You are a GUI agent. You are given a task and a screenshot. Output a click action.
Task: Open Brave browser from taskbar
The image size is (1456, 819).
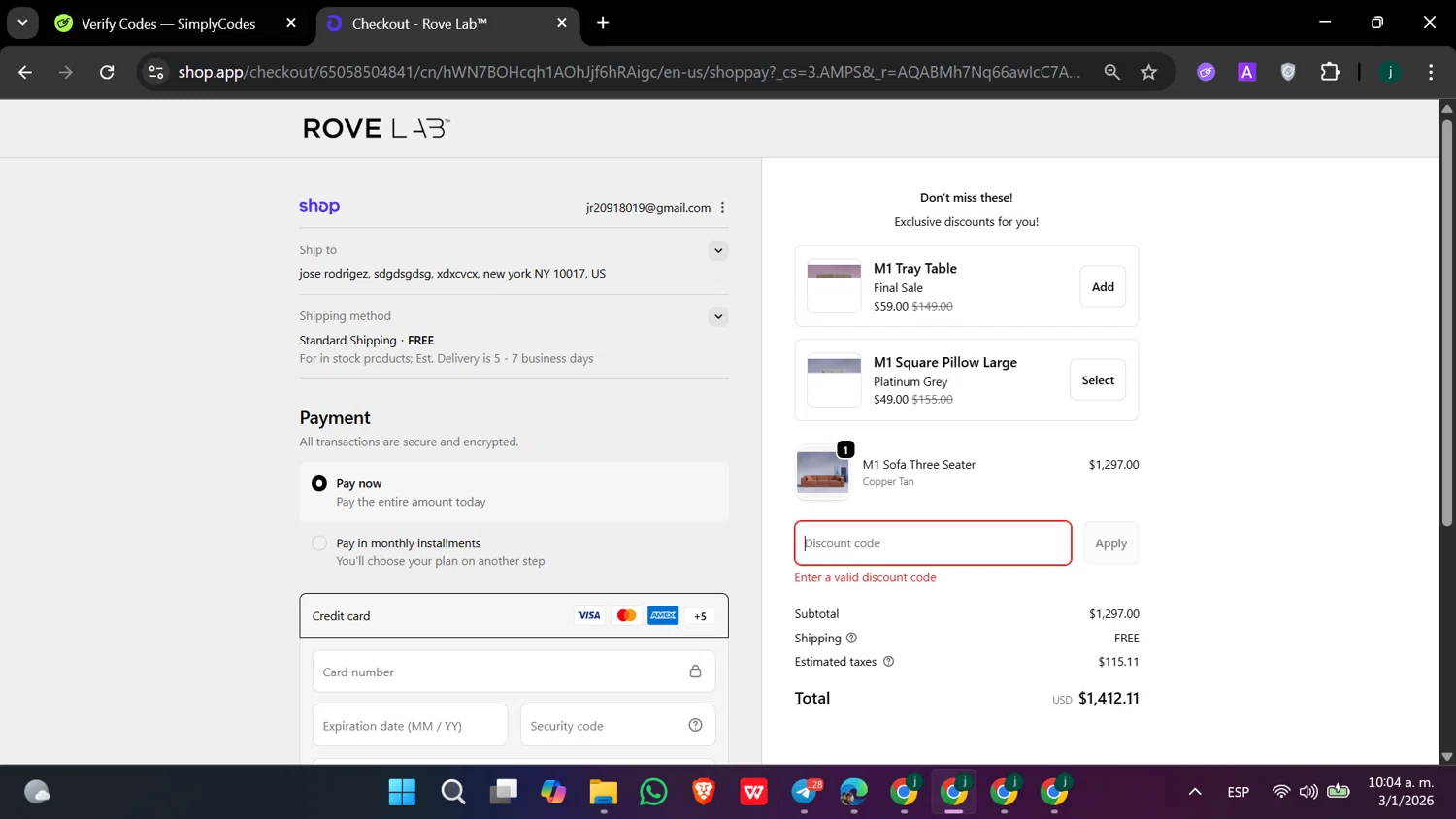(704, 792)
